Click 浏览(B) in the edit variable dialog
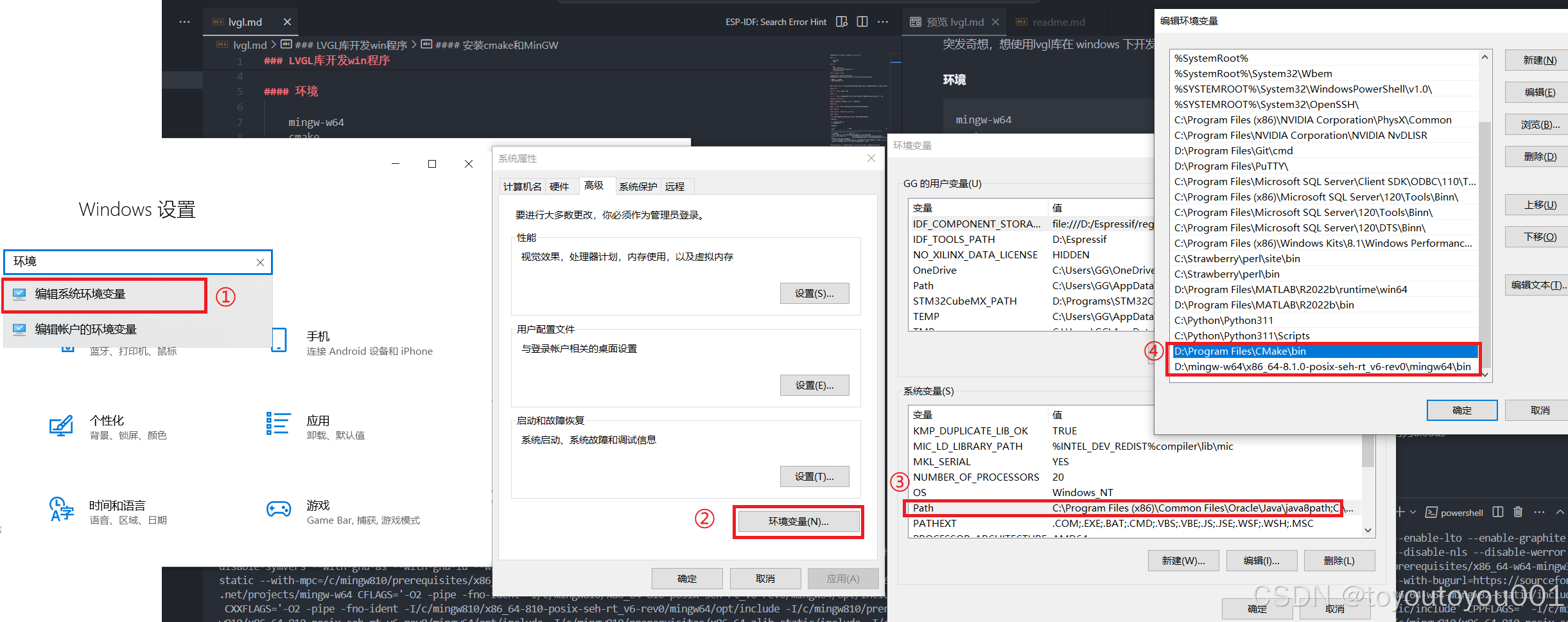Screen dimensions: 1568x622 [1536, 124]
